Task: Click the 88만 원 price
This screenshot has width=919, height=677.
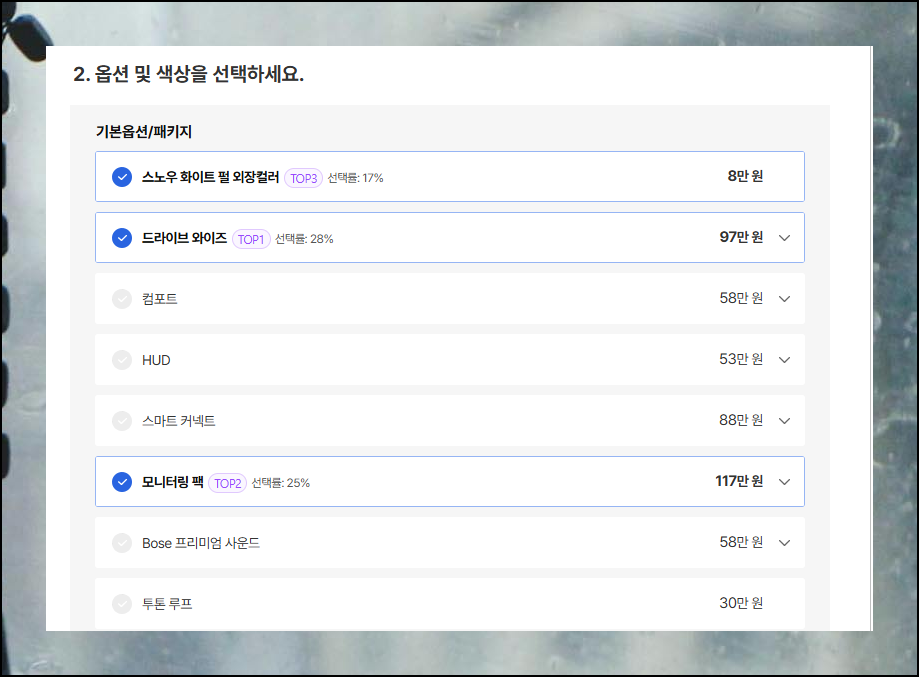Action: pos(741,420)
